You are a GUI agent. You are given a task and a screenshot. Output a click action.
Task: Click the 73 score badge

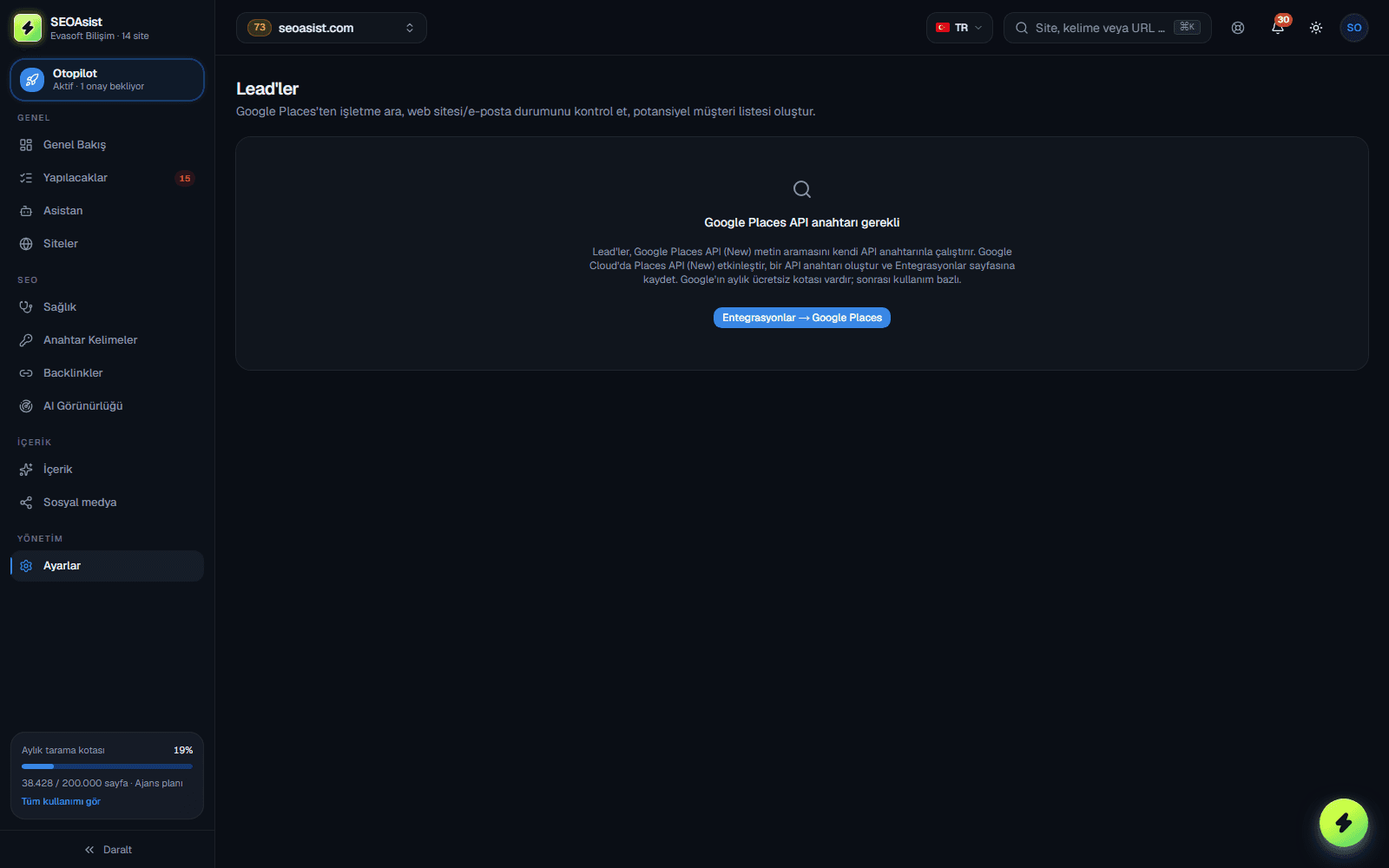(x=260, y=28)
